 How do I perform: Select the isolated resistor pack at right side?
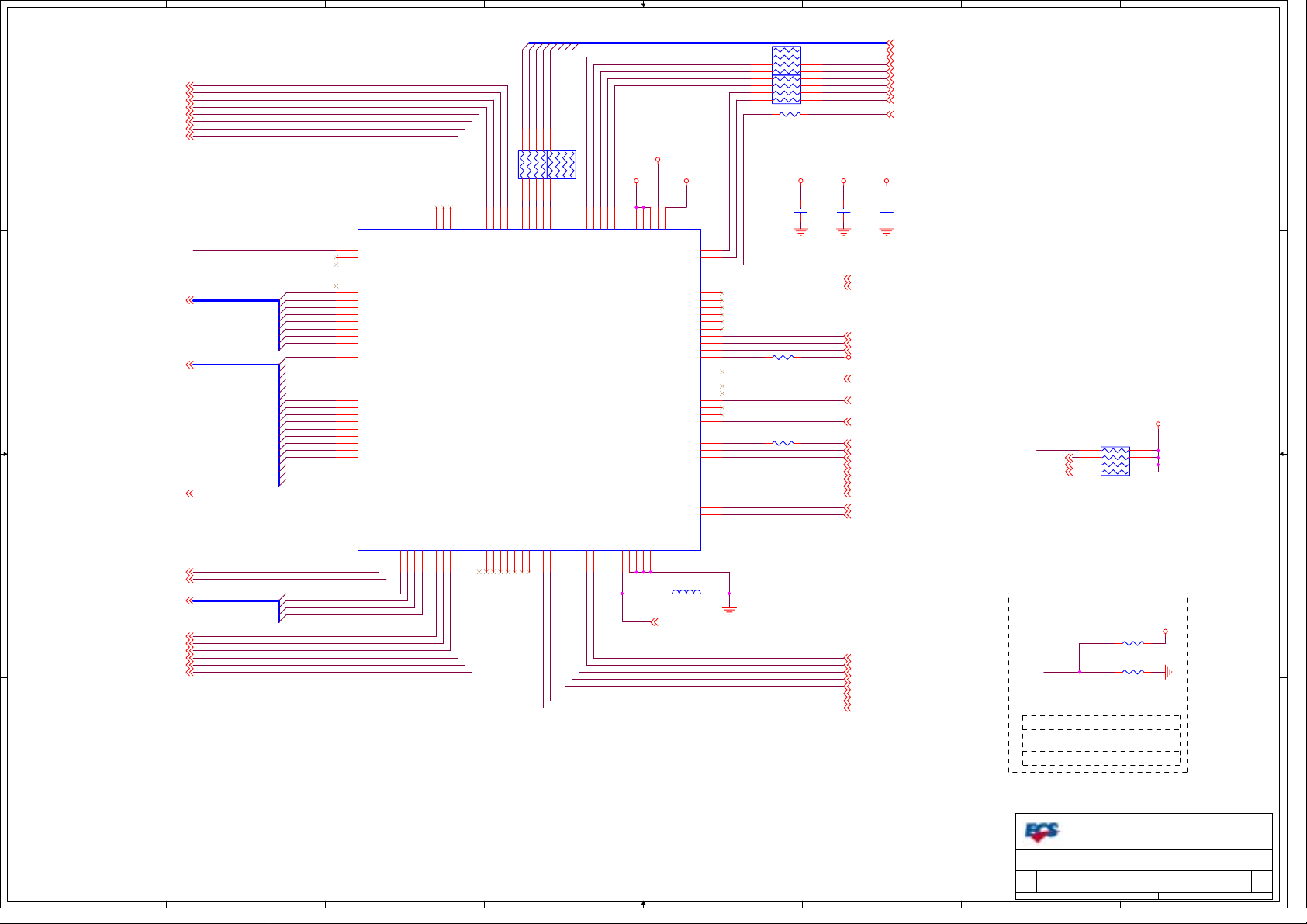[x=1115, y=461]
